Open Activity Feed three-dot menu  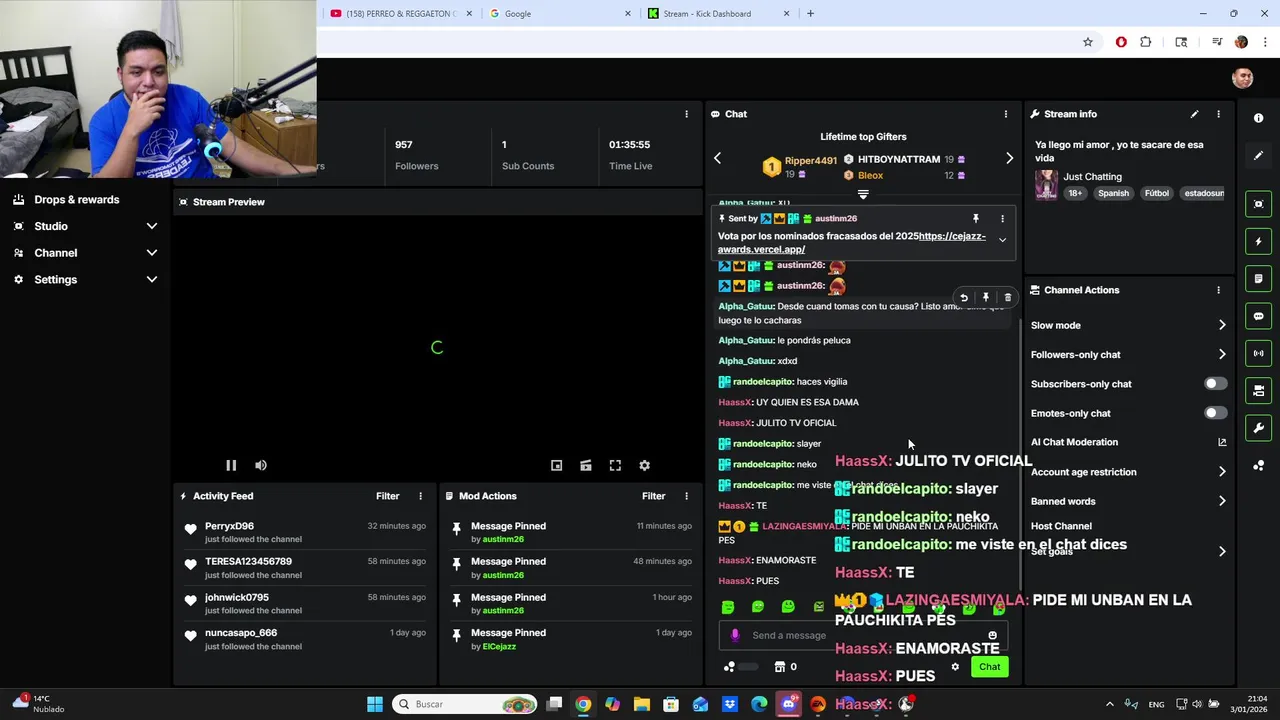pyautogui.click(x=420, y=496)
